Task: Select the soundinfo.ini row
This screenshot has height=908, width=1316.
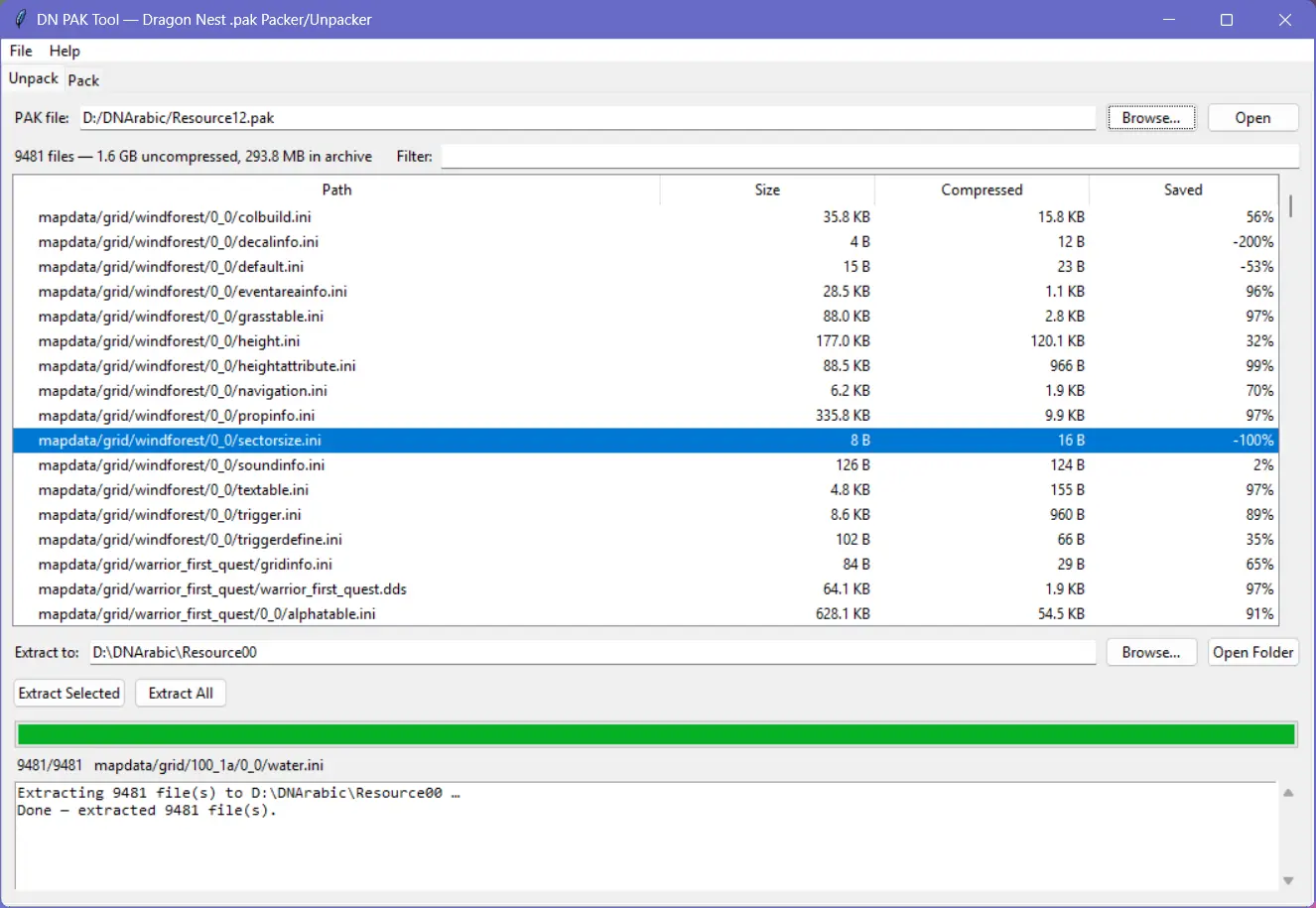Action: (x=645, y=464)
